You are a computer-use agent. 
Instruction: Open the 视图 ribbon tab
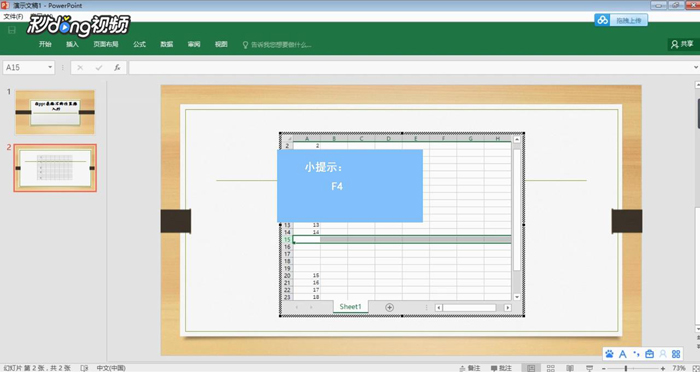[x=221, y=44]
